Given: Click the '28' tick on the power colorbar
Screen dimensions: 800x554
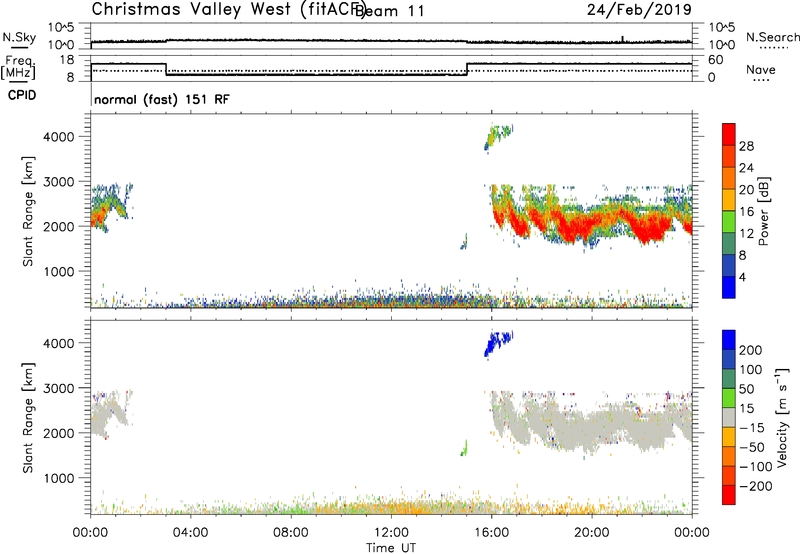Looking at the screenshot, I should [746, 146].
